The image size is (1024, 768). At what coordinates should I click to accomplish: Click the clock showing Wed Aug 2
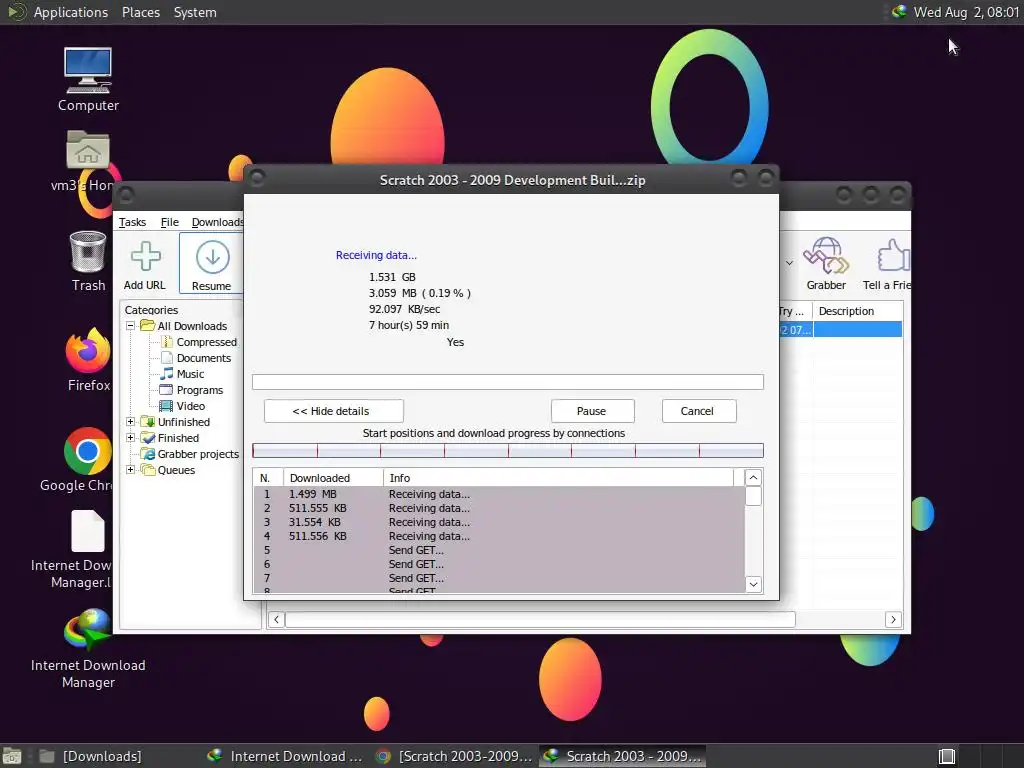pos(967,12)
